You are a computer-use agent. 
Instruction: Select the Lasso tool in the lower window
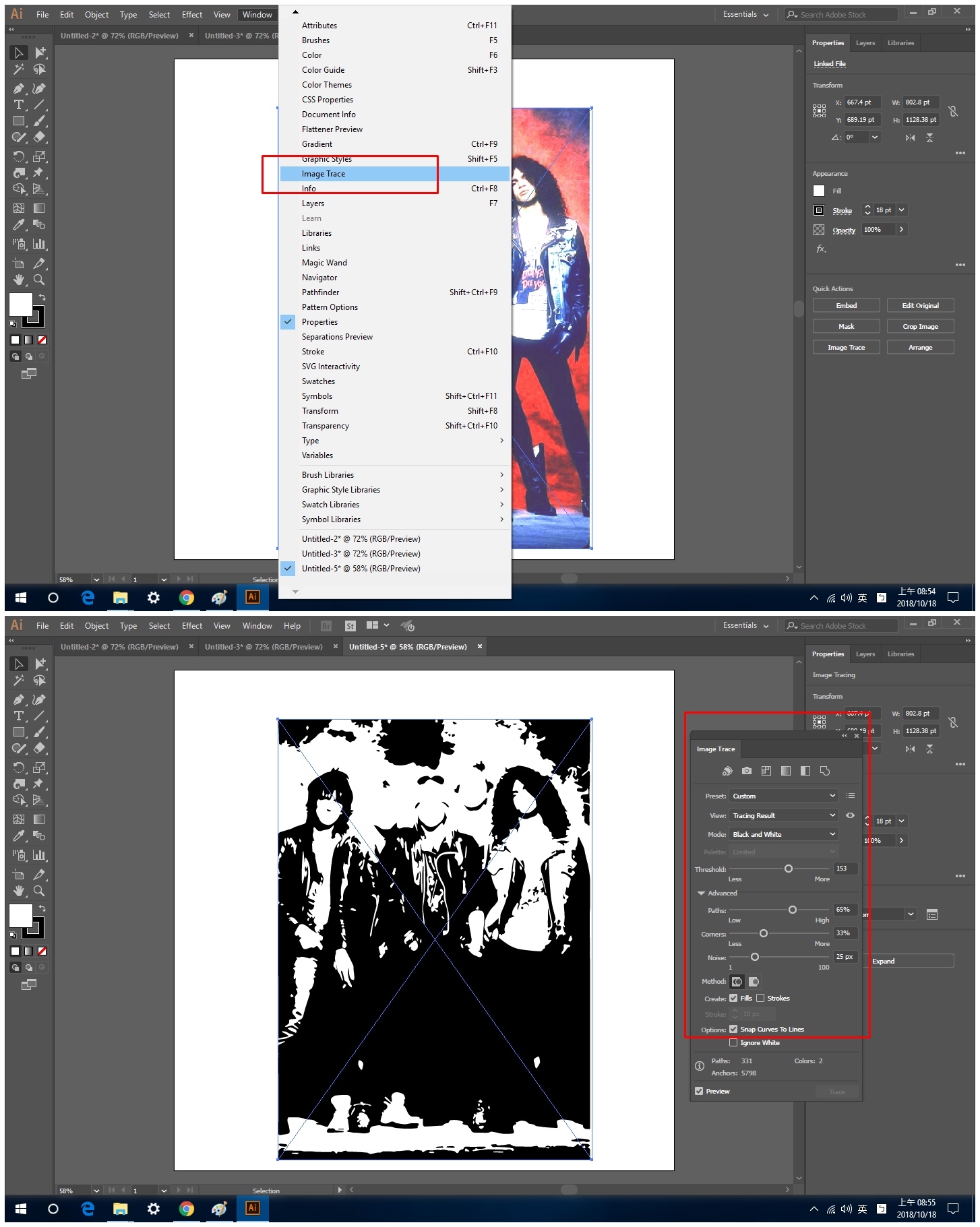pos(39,681)
